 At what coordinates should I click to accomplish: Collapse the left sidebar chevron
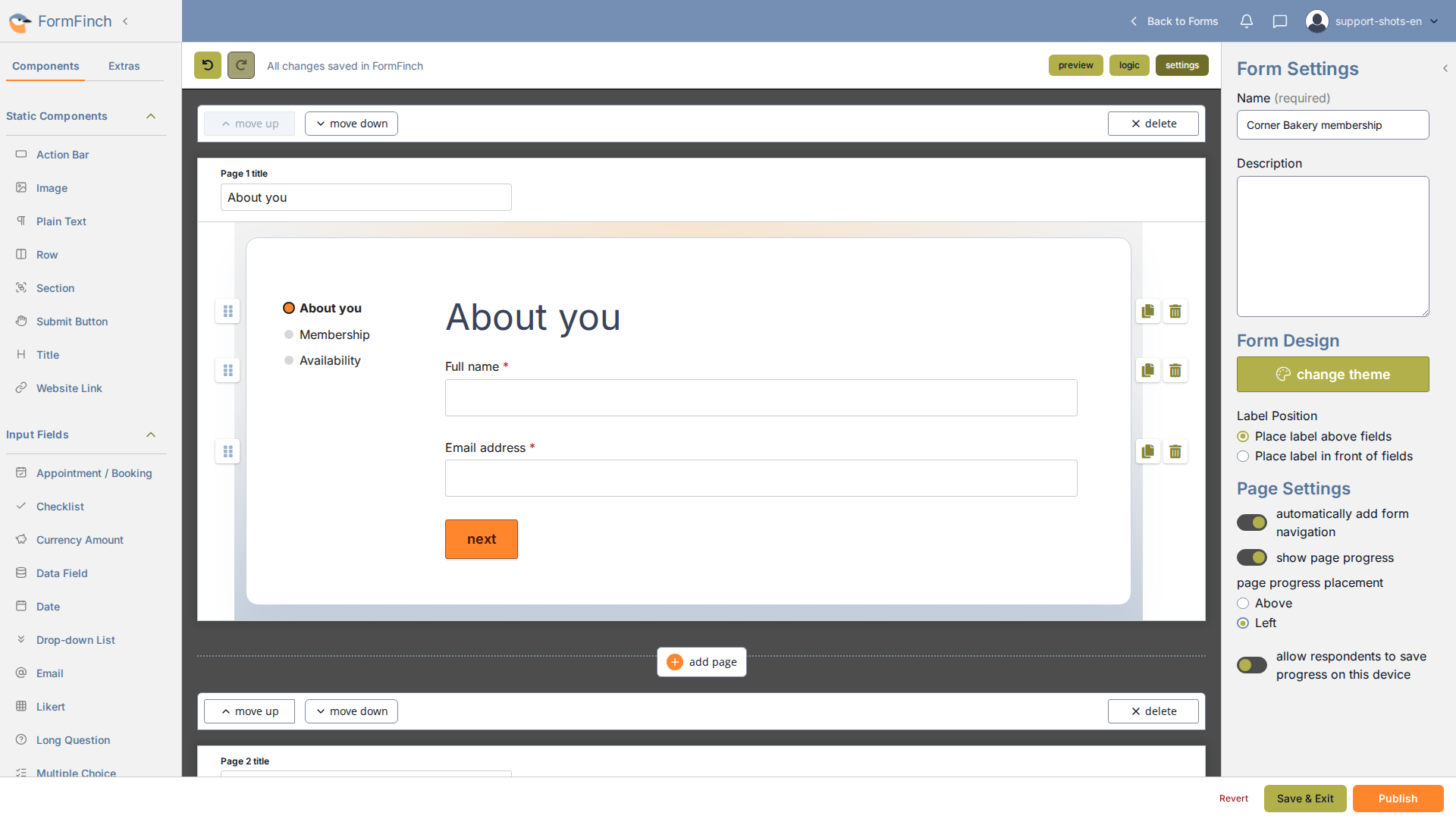pos(125,21)
